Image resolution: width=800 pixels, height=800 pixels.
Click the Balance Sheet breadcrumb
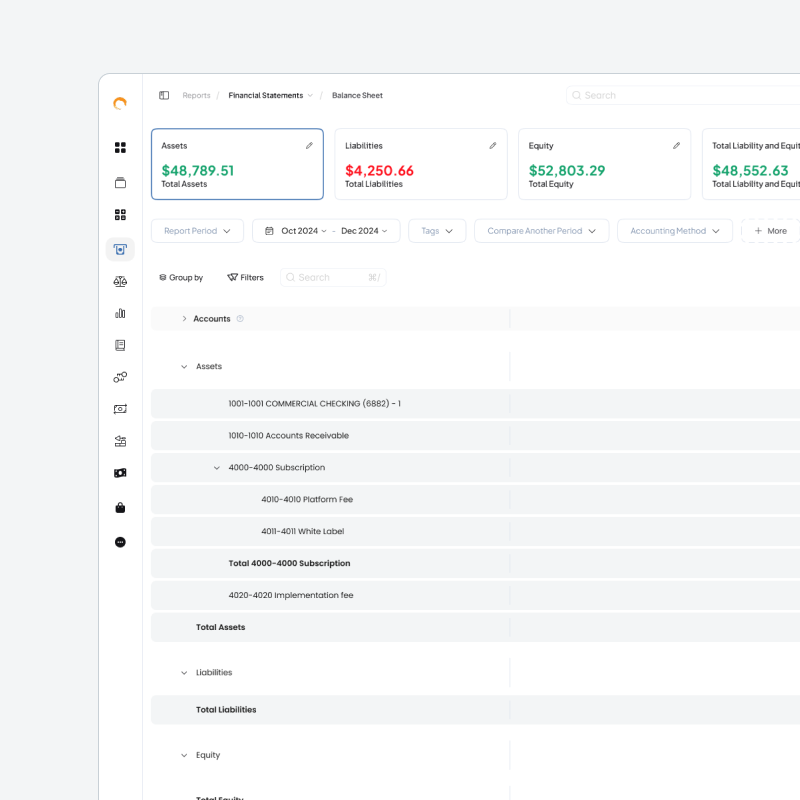point(357,95)
